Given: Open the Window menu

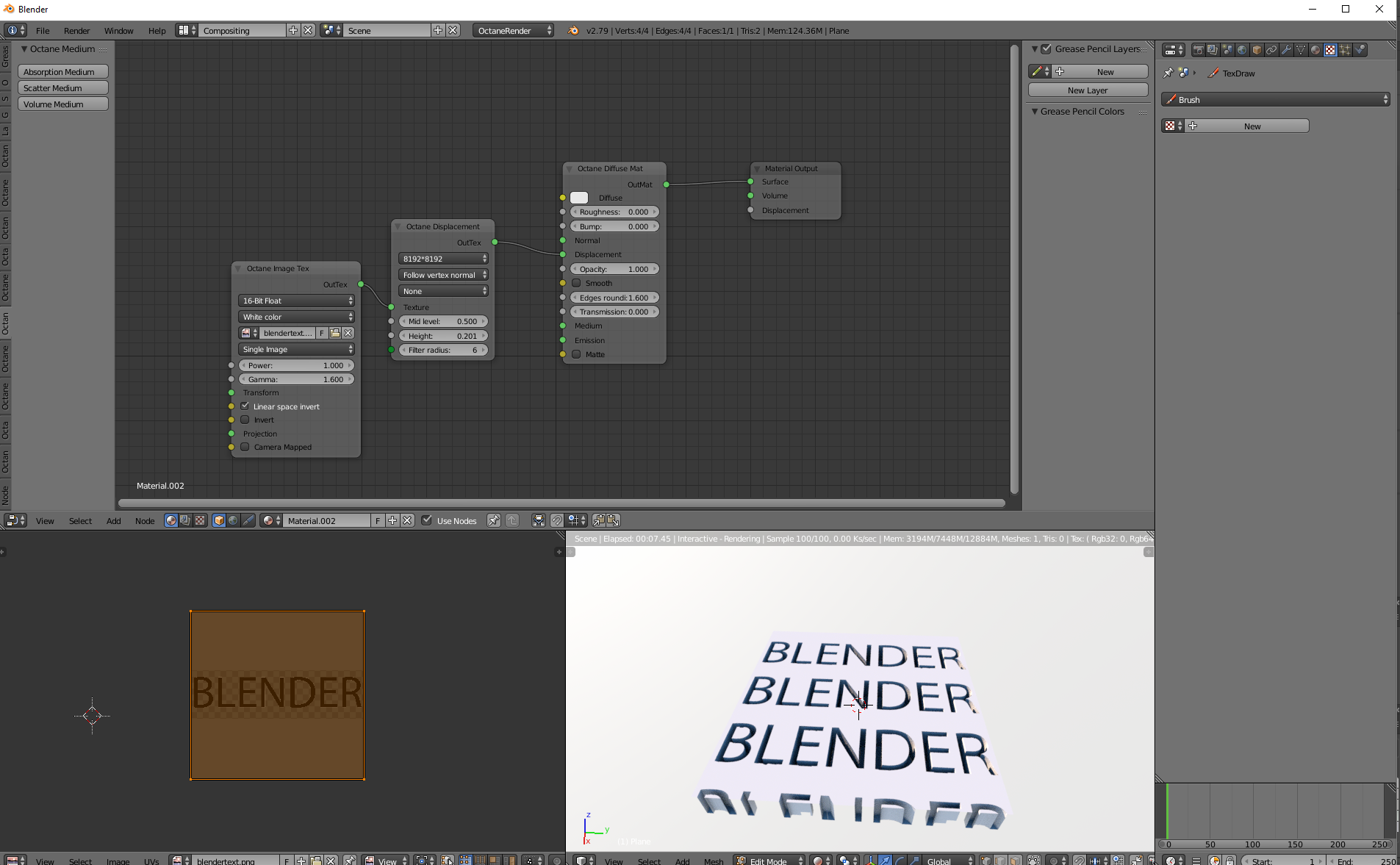Looking at the screenshot, I should click(x=118, y=31).
